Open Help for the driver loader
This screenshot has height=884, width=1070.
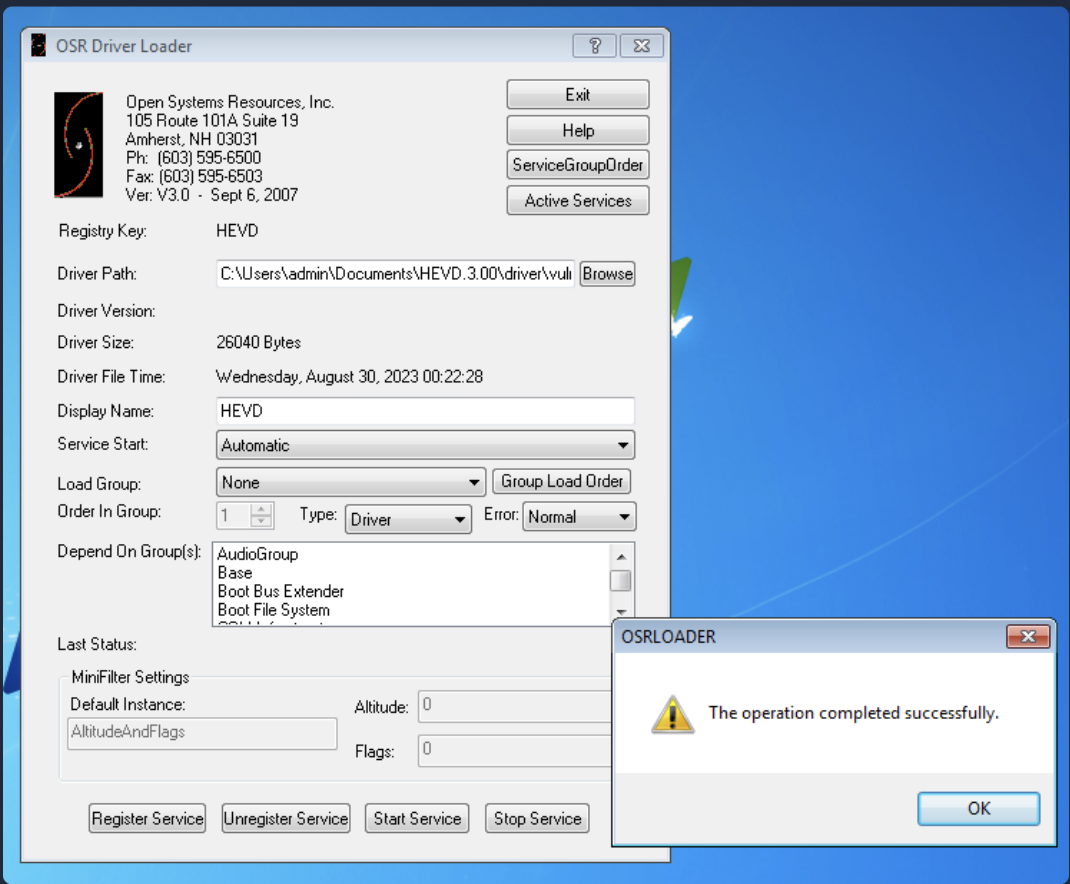(x=578, y=130)
